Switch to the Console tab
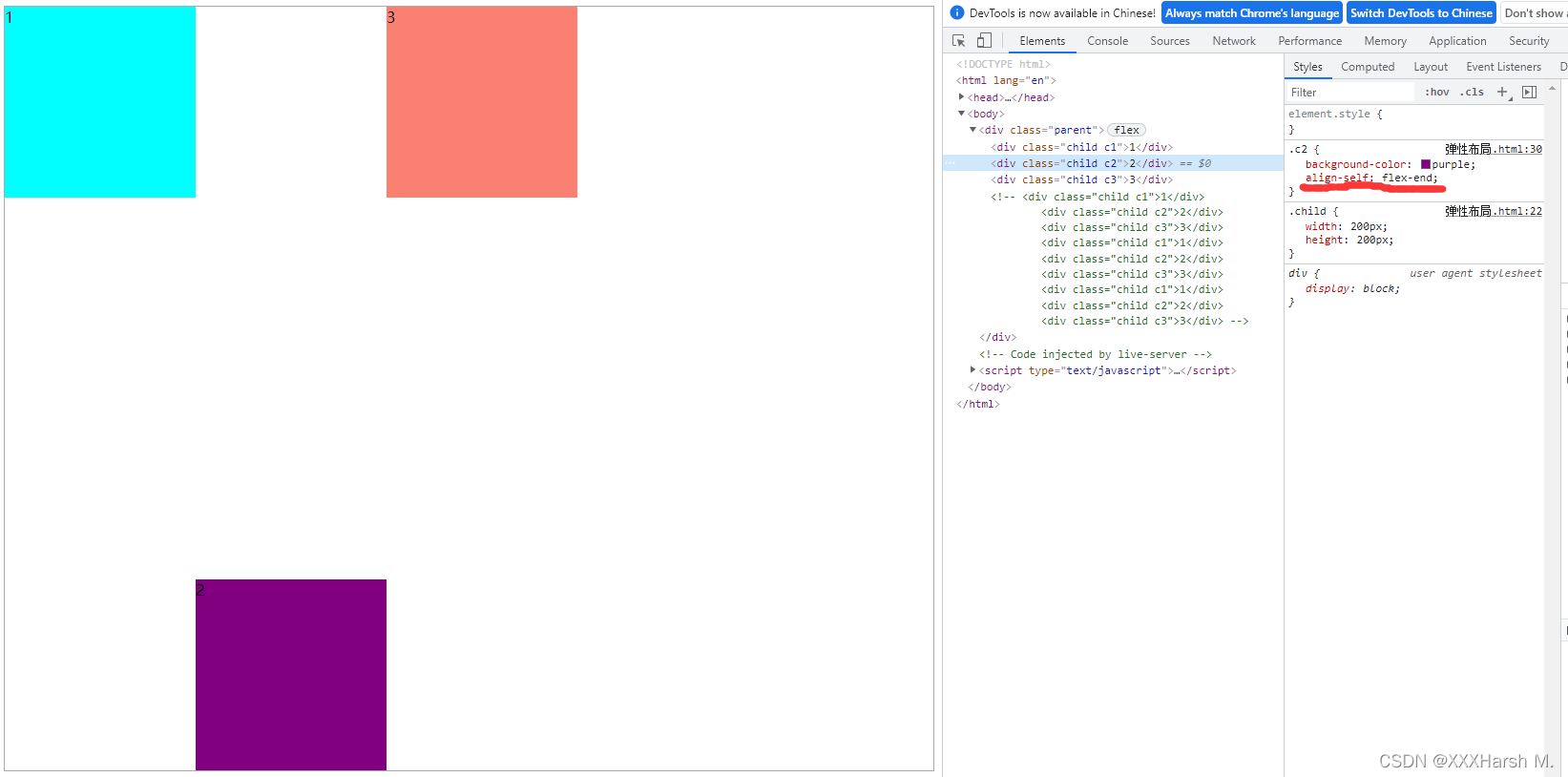 click(x=1107, y=41)
